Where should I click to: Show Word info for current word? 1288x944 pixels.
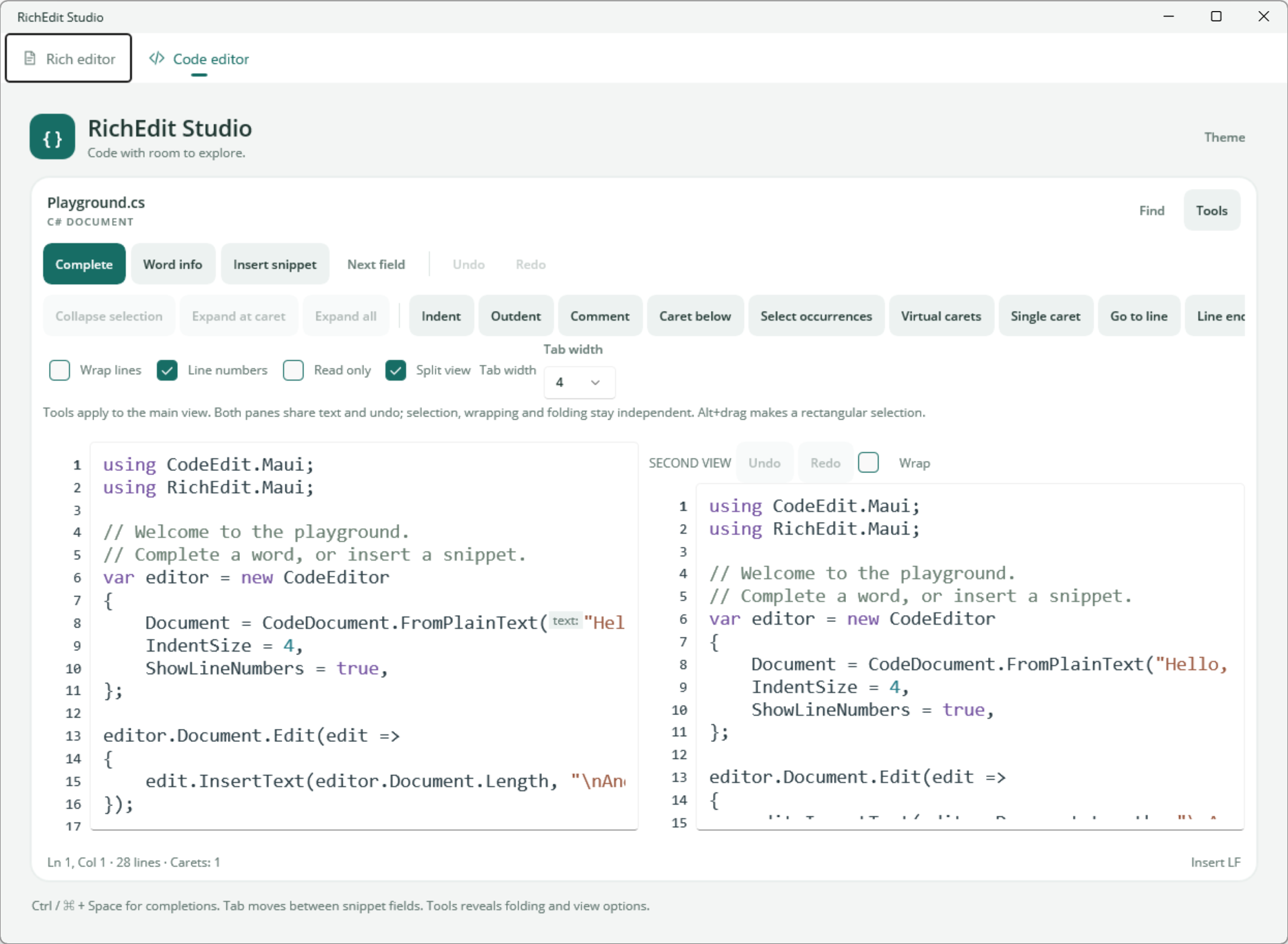172,264
